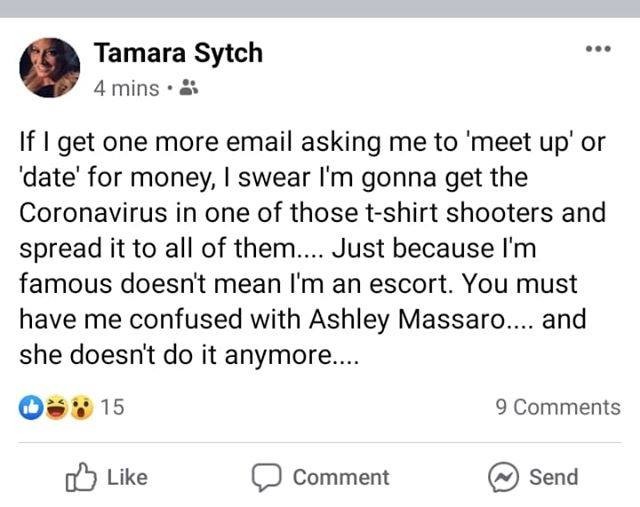The width and height of the screenshot is (640, 507).
Task: Open Tamara Sytch's profile name link
Action: [x=178, y=52]
